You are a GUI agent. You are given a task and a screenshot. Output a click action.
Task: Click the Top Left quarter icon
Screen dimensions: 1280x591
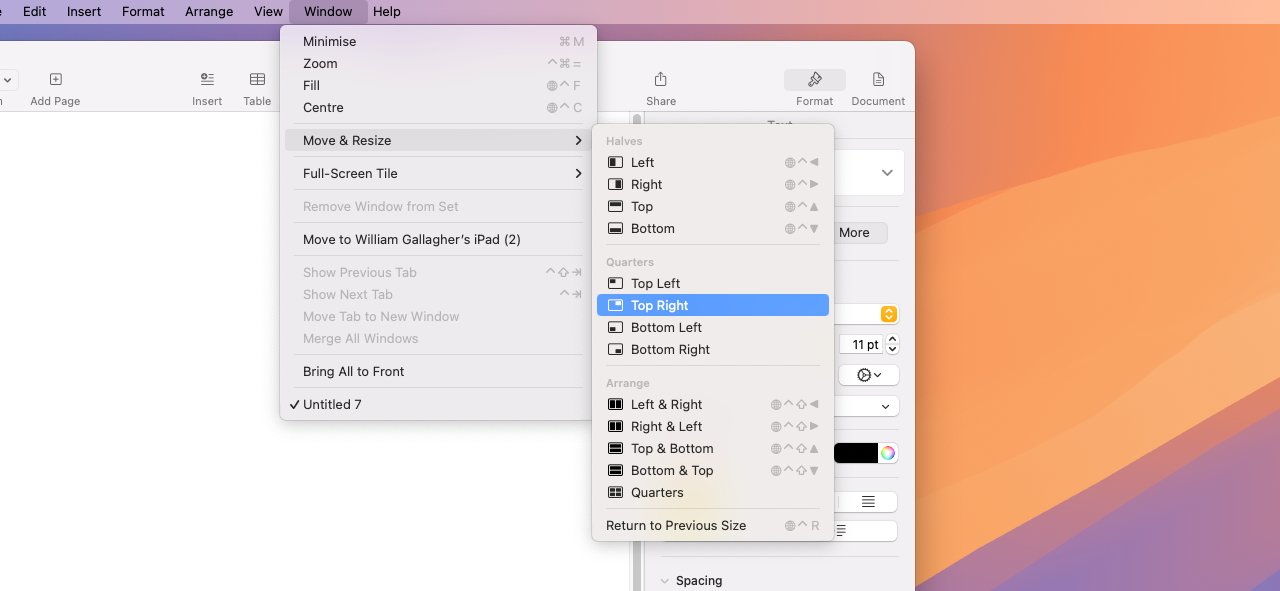615,283
